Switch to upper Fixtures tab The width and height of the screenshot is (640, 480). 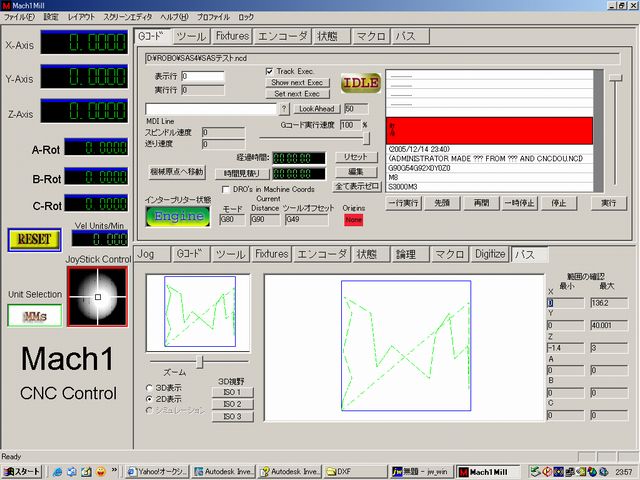232,36
